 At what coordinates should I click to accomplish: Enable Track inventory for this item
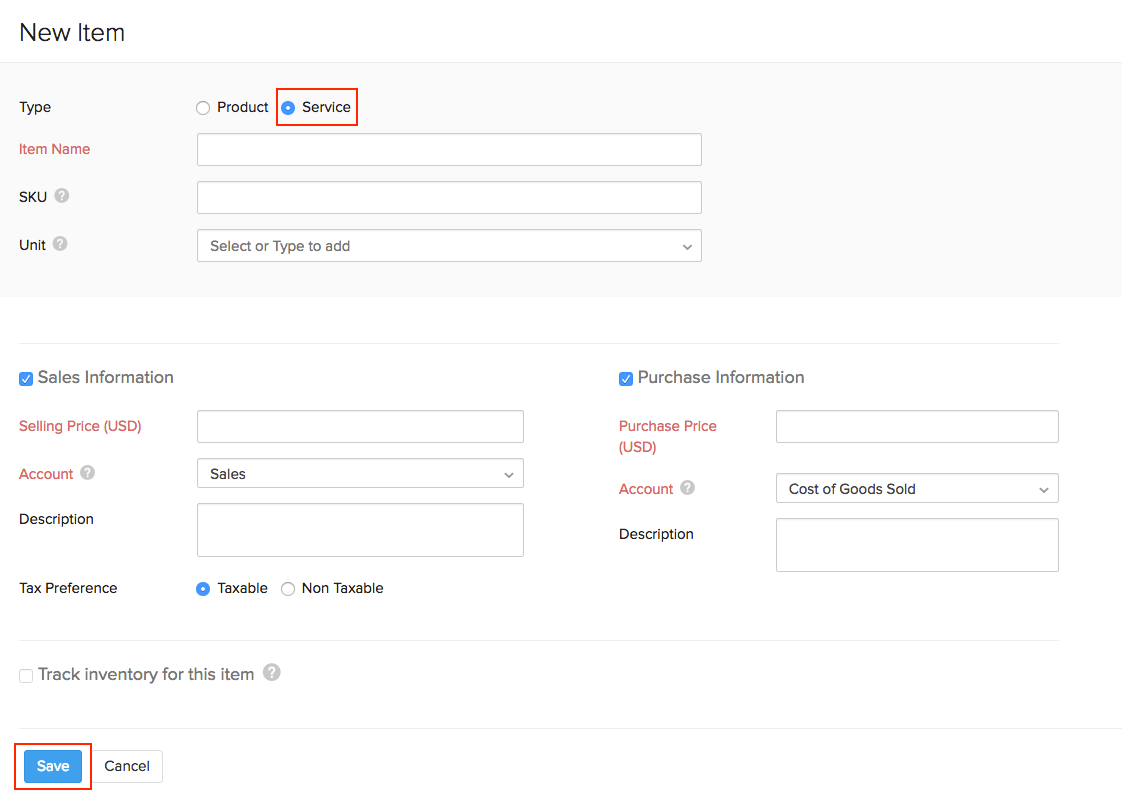tap(26, 676)
